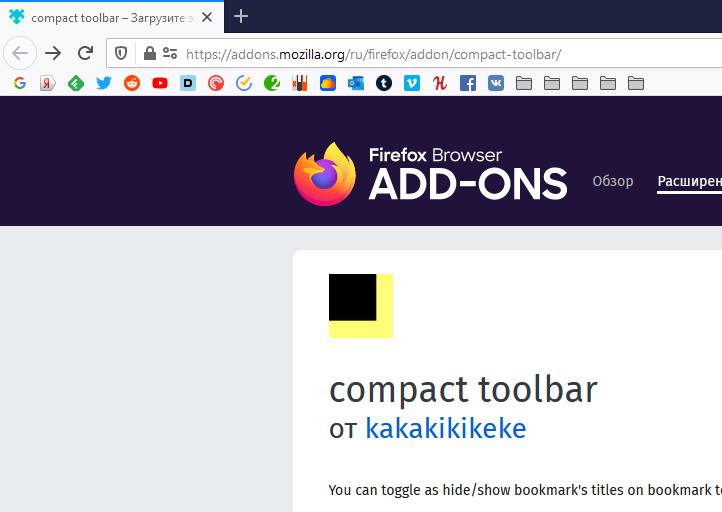Open a new tab with plus button

point(241,17)
